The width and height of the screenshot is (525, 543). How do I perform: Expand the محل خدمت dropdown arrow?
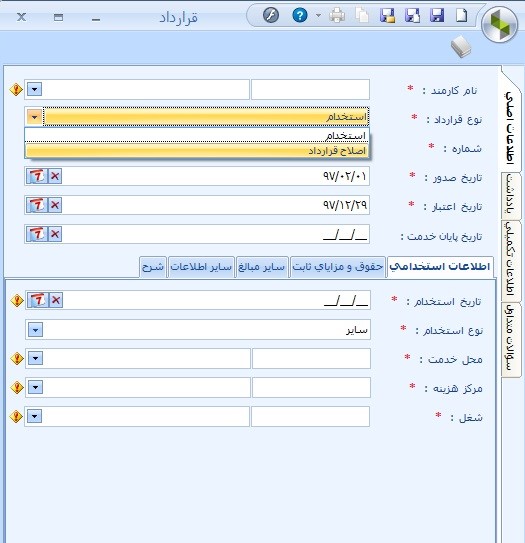35,358
